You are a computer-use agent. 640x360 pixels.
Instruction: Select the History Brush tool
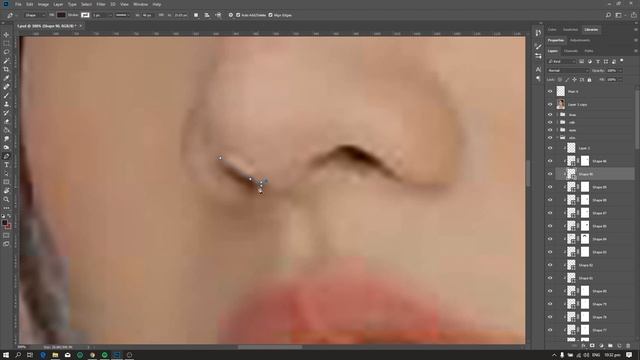pyautogui.click(x=6, y=113)
